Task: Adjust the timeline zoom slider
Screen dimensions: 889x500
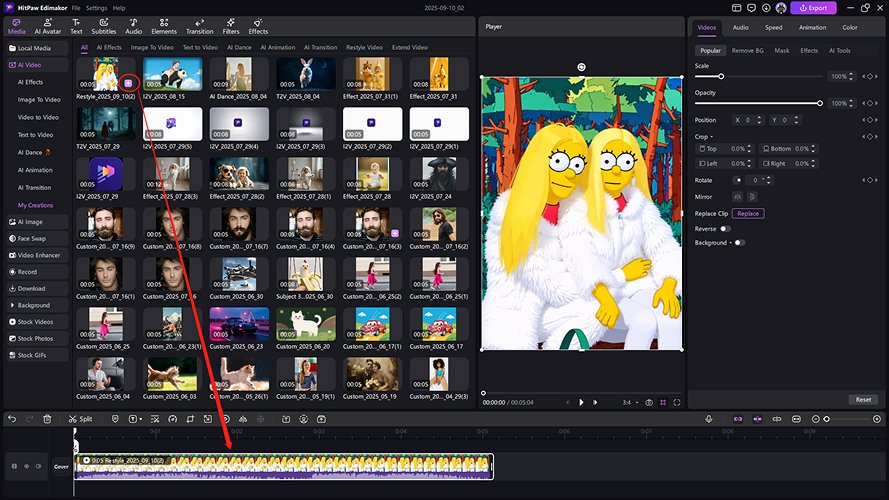Action: [848, 419]
